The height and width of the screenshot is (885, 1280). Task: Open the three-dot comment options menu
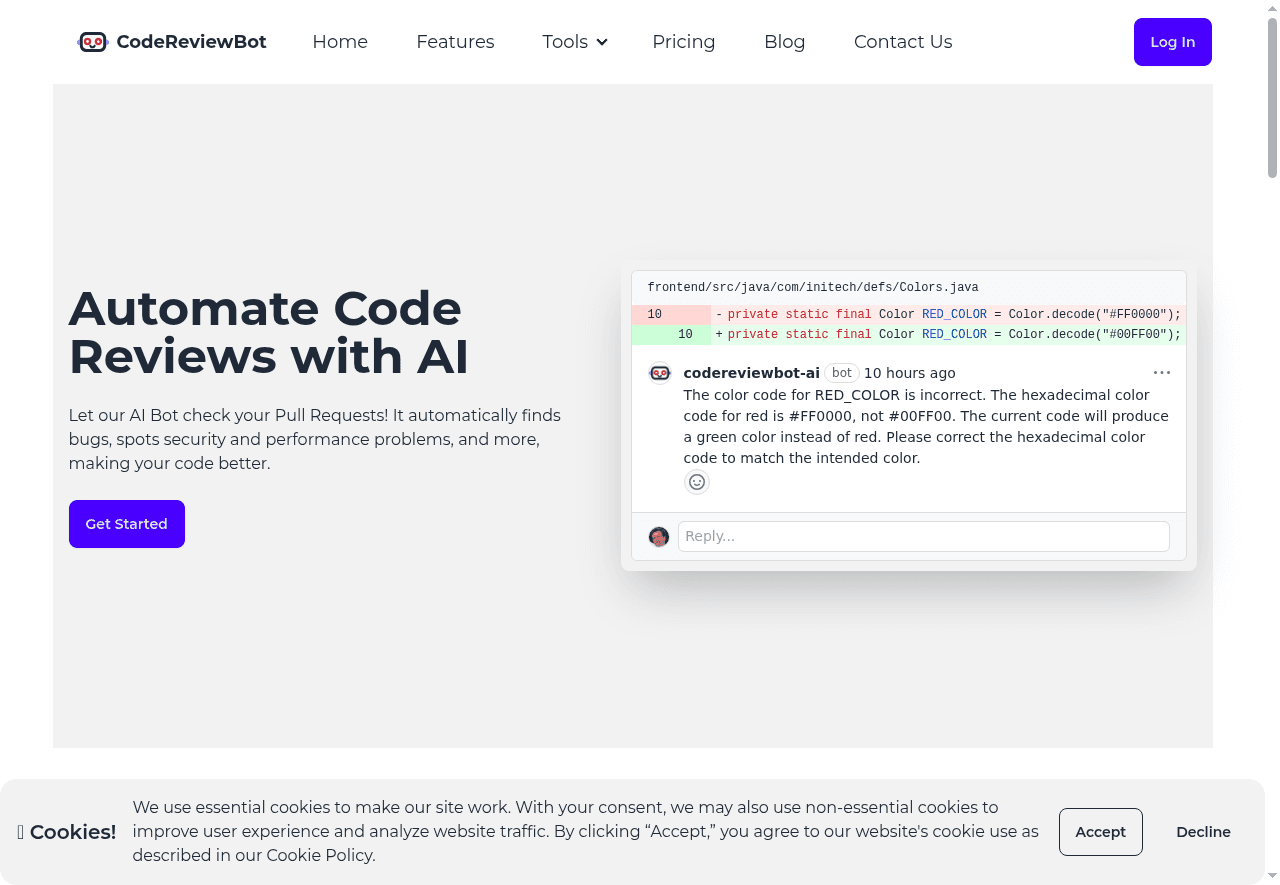coord(1161,372)
